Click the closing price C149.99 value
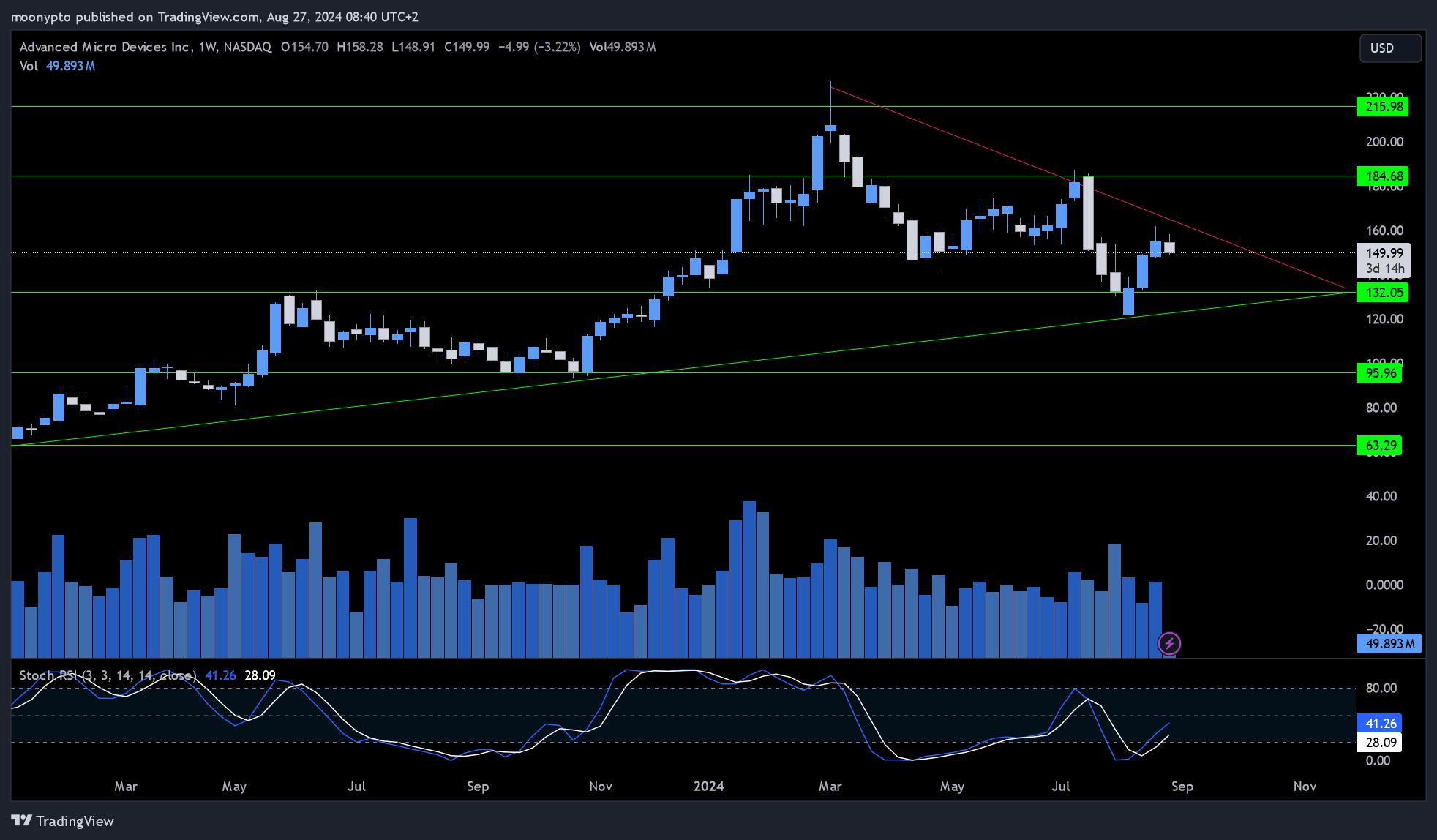Screen dimensions: 1437x840 pyautogui.click(x=467, y=47)
